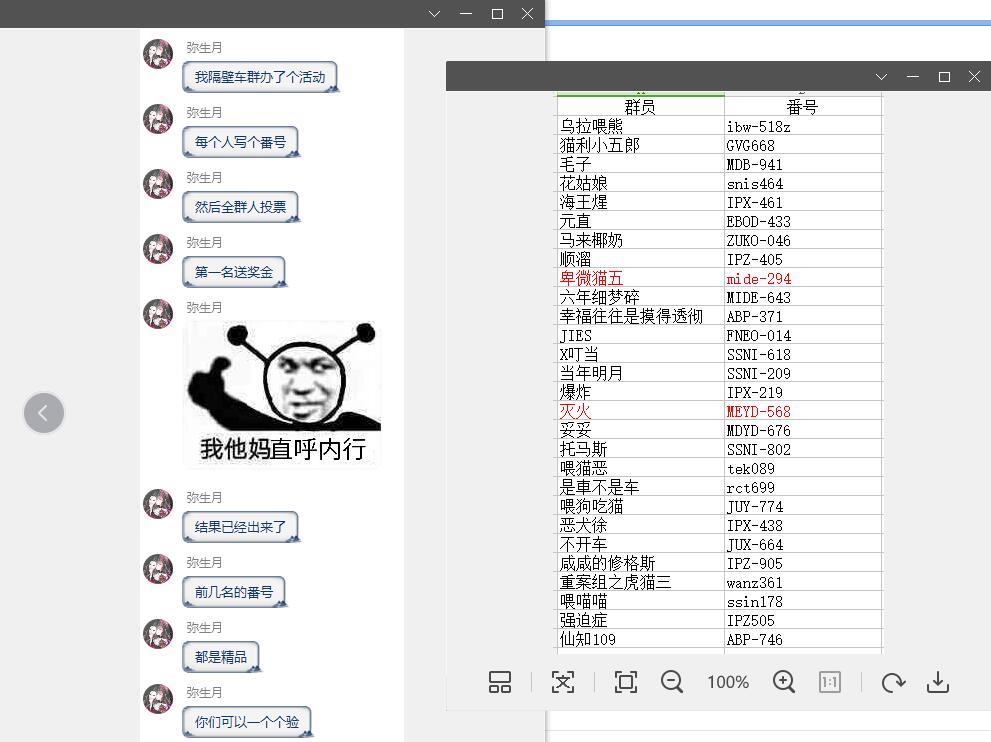This screenshot has width=991, height=742.
Task: Click the message bubble 每个人写个番号
Action: click(x=240, y=142)
